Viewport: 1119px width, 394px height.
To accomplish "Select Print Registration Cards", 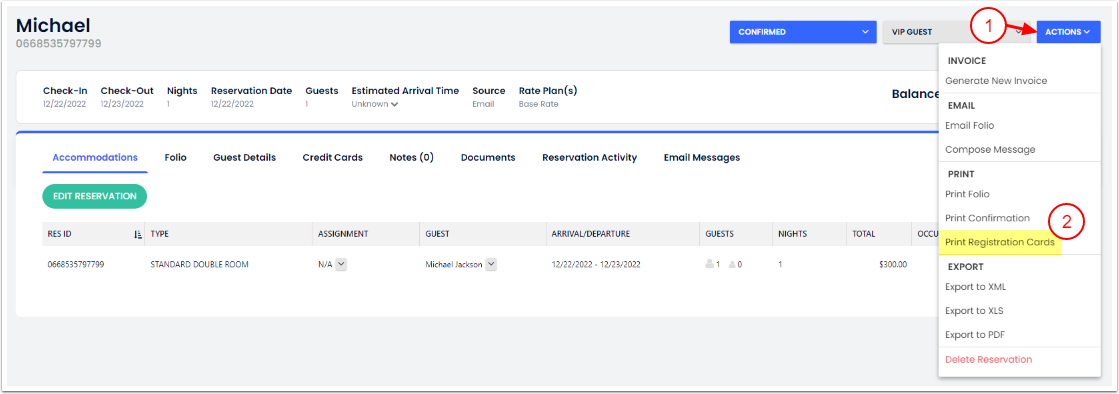I will [1000, 243].
